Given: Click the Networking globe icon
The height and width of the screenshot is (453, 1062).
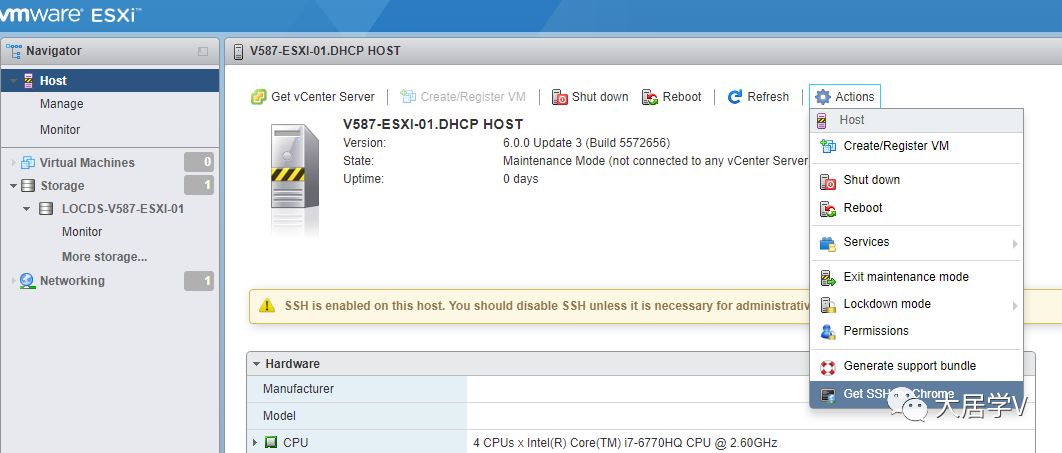Looking at the screenshot, I should tap(28, 280).
